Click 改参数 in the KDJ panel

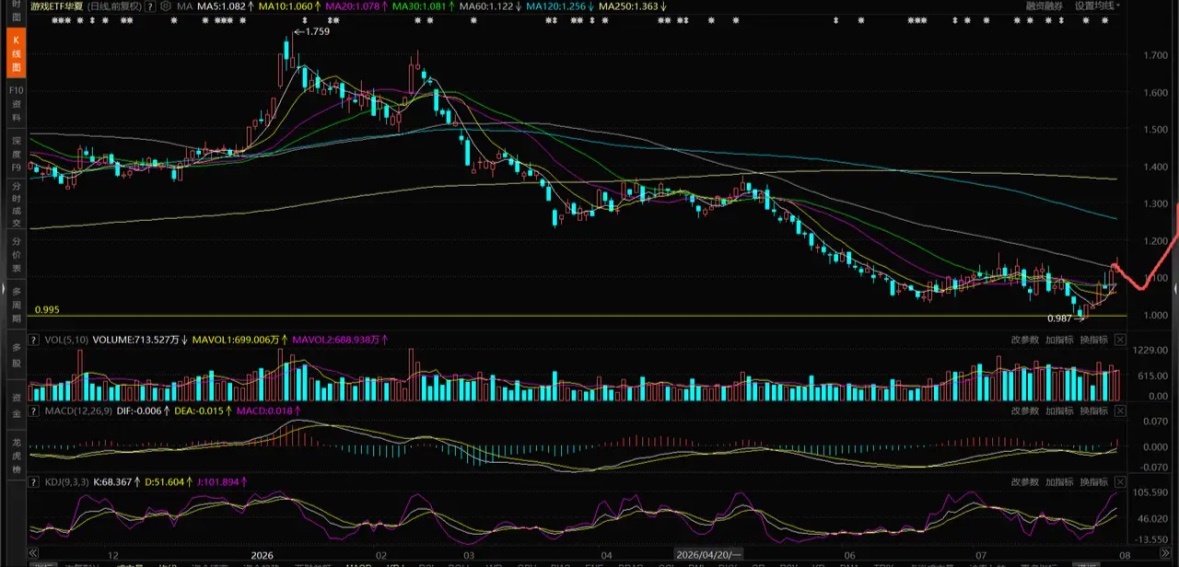(1025, 481)
